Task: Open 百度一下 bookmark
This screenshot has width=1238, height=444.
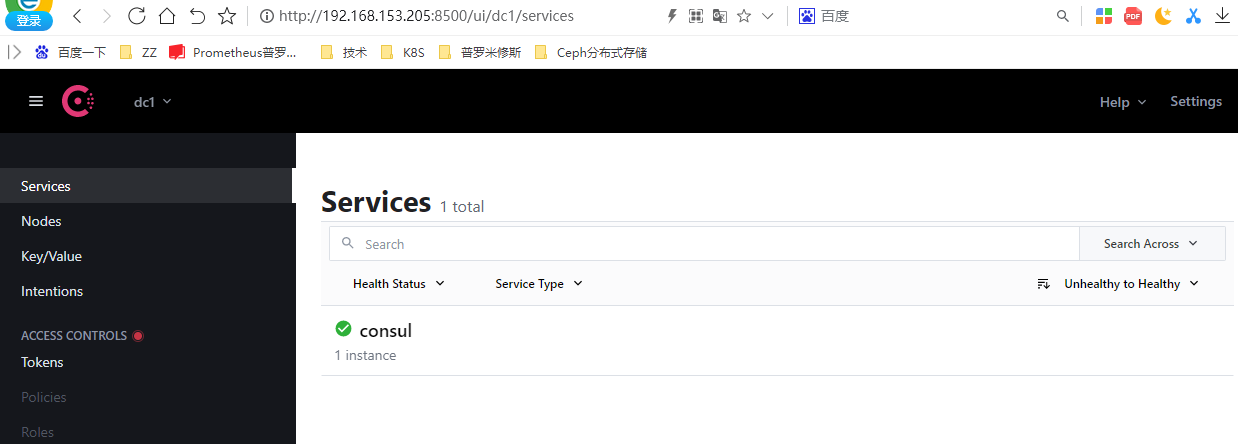Action: [71, 52]
